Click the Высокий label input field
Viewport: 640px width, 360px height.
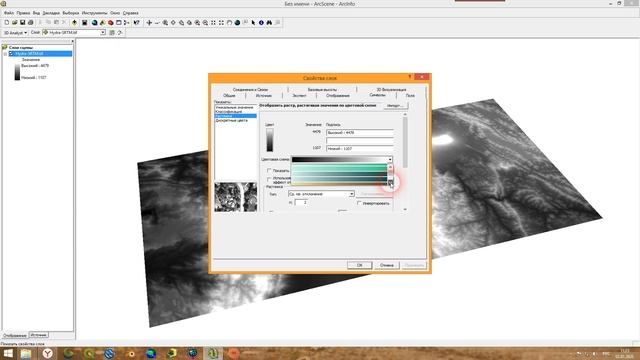point(360,133)
